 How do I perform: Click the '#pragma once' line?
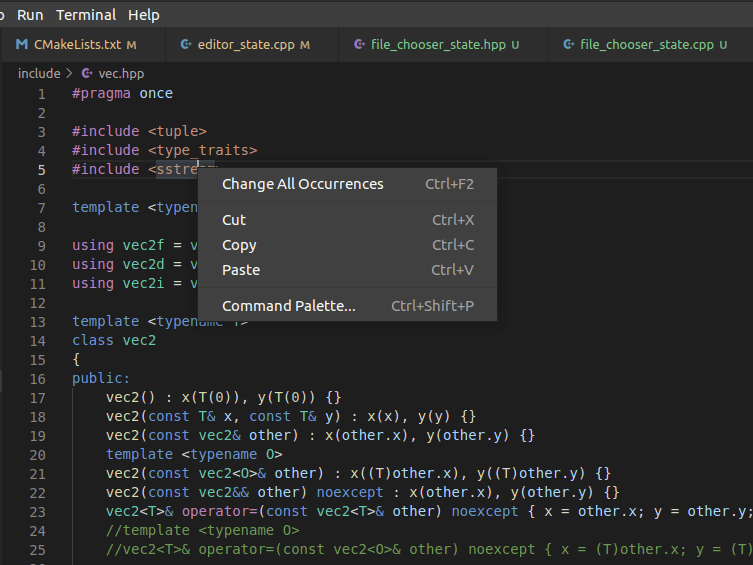pyautogui.click(x=122, y=93)
